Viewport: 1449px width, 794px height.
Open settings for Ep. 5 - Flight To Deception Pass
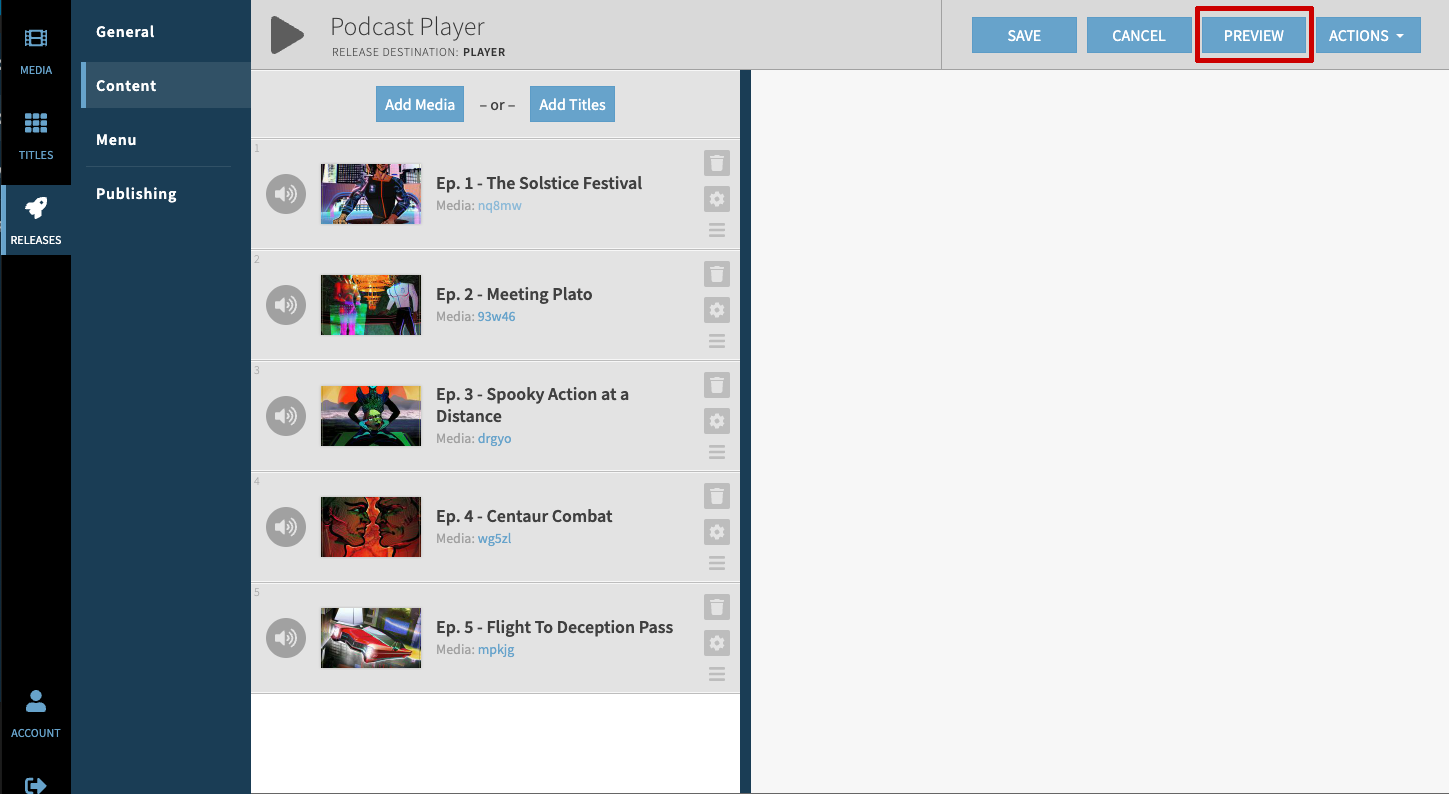(716, 643)
